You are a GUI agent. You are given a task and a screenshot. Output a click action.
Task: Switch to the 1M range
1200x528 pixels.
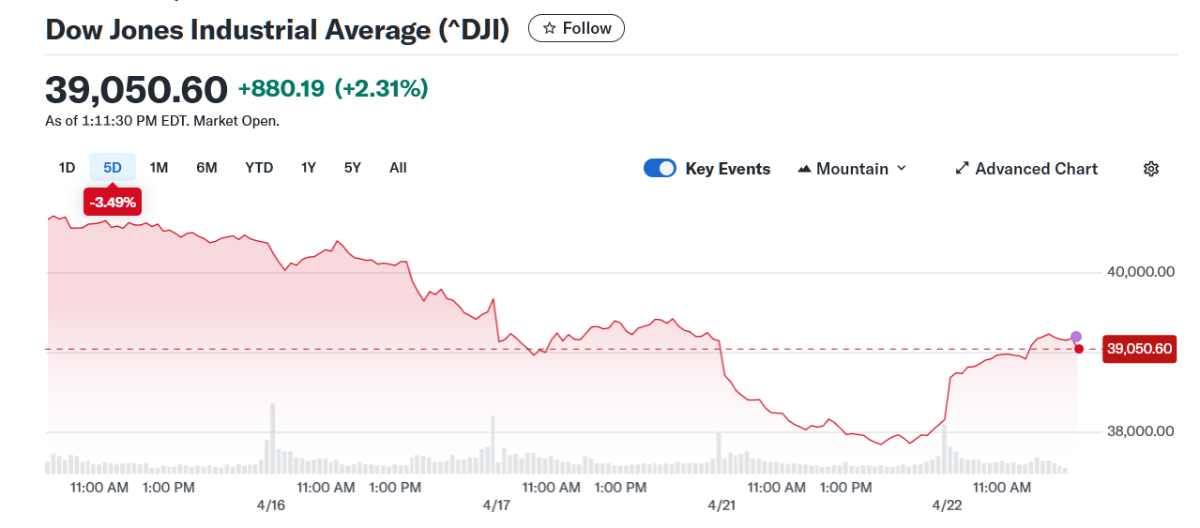[x=158, y=168]
